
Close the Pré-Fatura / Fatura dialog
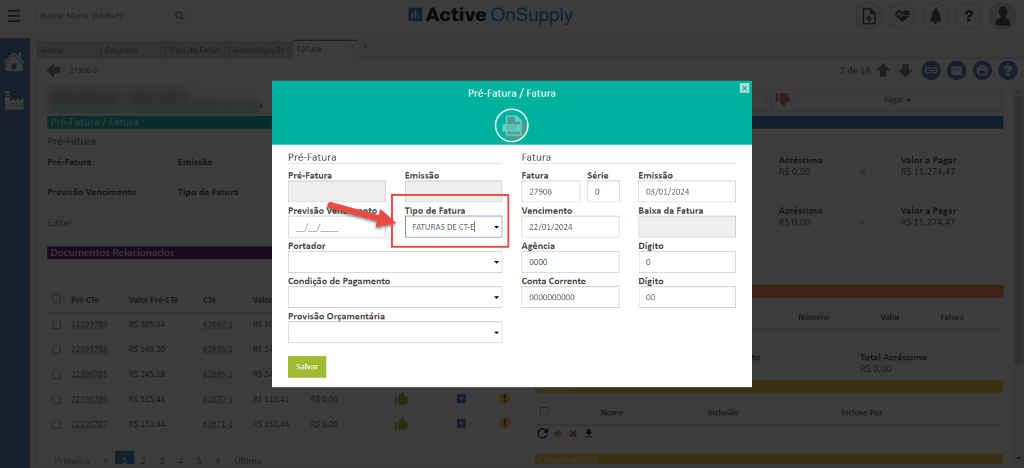point(744,88)
